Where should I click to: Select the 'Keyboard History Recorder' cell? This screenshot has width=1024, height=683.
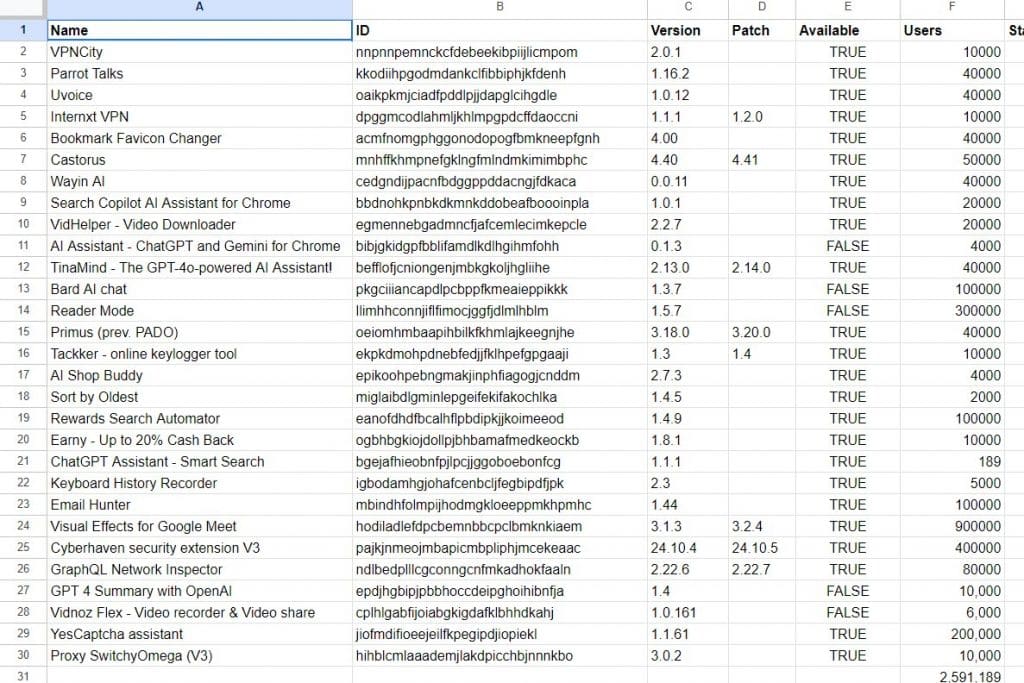pos(199,483)
